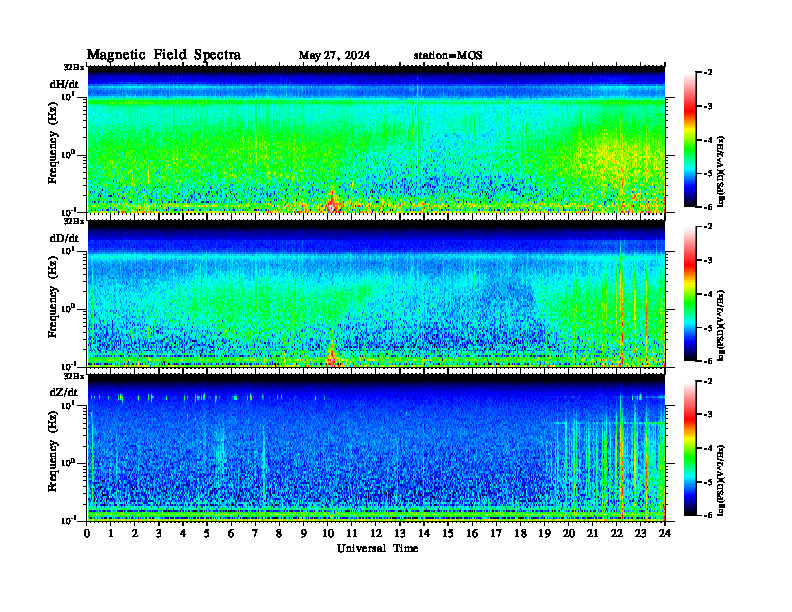Click the "Magnetic Field Spectra" title
This screenshot has width=792, height=612.
tap(164, 55)
